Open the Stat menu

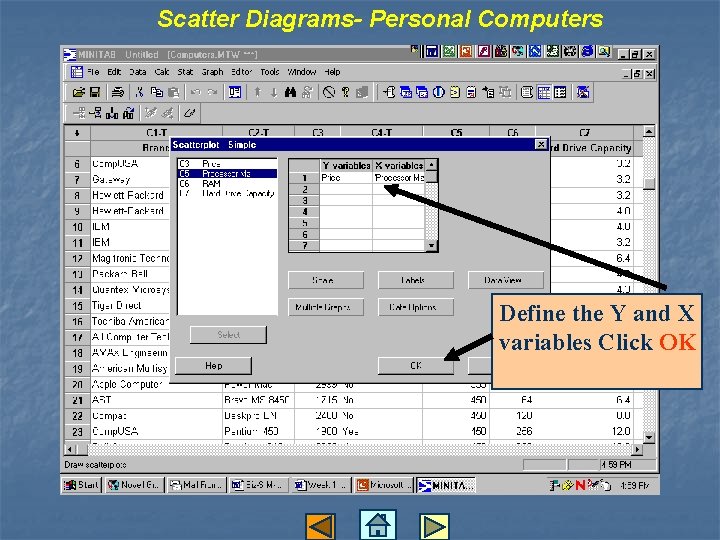coord(185,72)
